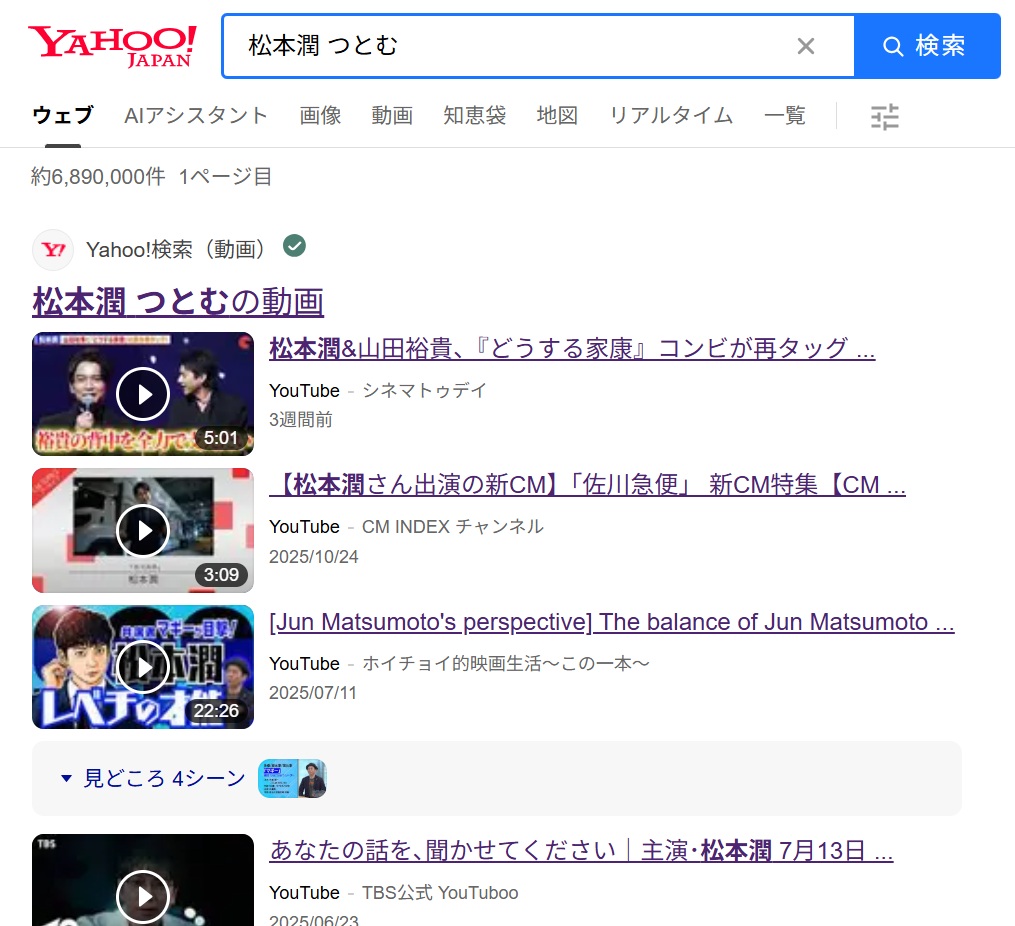Expand 見どころ 4シーン section
The height and width of the screenshot is (926, 1015).
coord(153,778)
